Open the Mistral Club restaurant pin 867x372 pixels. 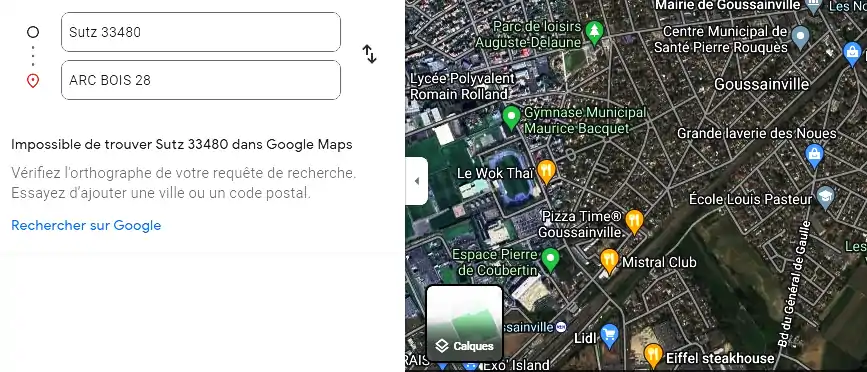[609, 261]
